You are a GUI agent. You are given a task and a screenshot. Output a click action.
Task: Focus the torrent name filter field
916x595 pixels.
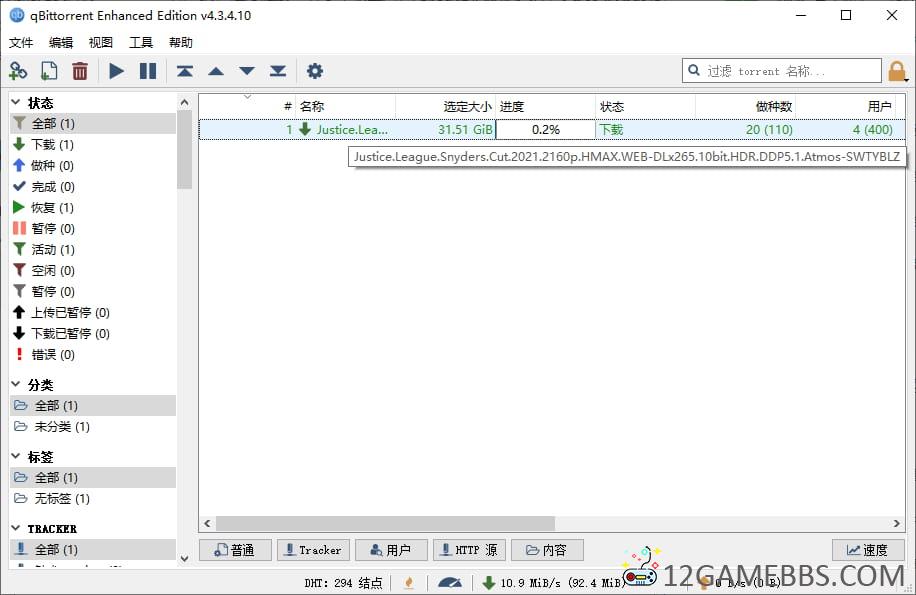tap(782, 71)
